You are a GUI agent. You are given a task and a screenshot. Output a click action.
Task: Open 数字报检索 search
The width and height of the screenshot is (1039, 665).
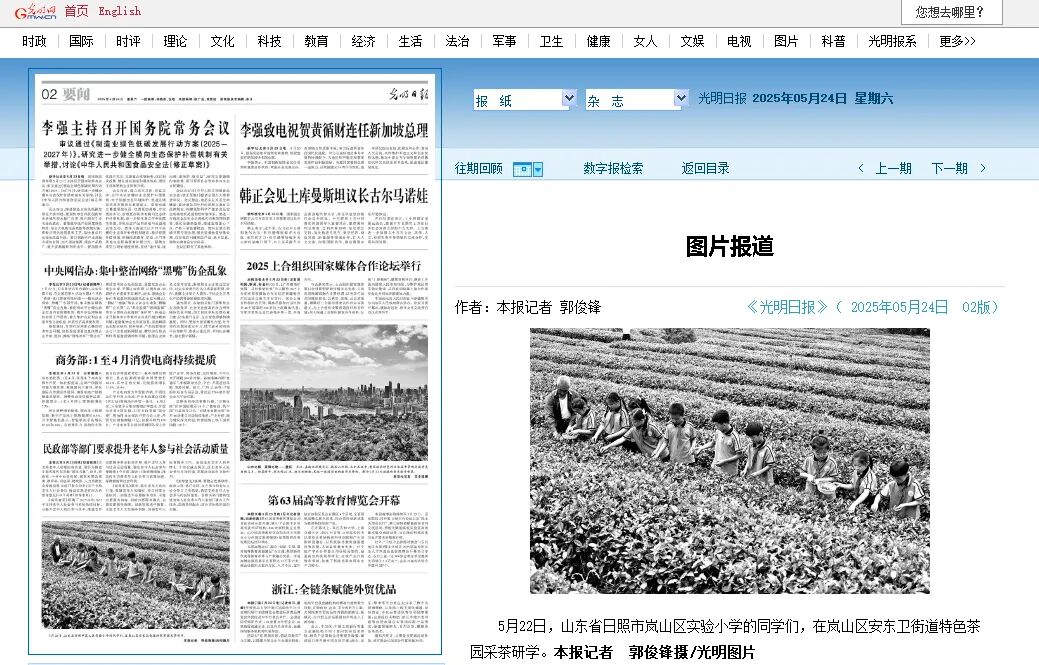613,168
